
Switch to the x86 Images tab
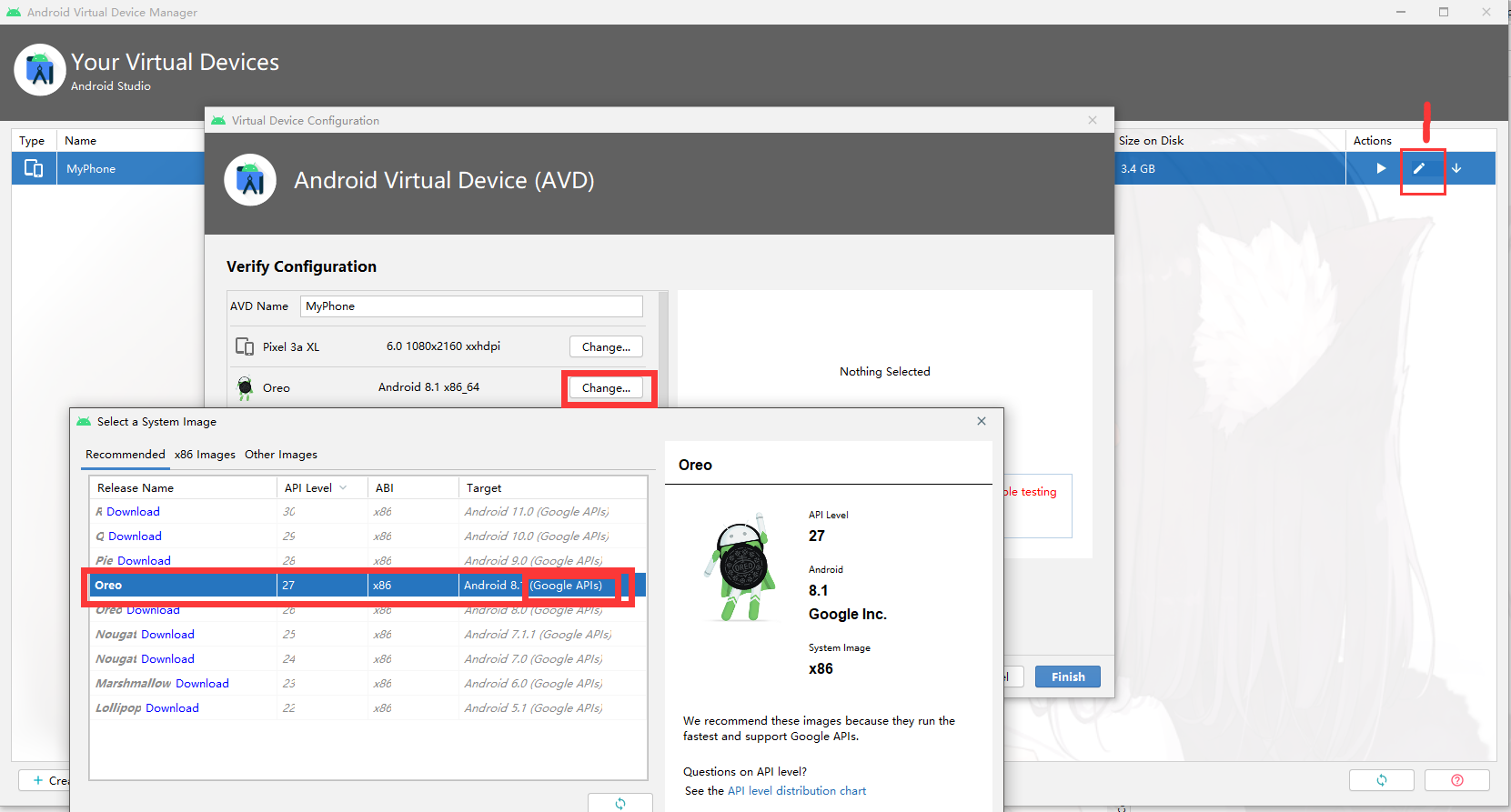point(205,455)
